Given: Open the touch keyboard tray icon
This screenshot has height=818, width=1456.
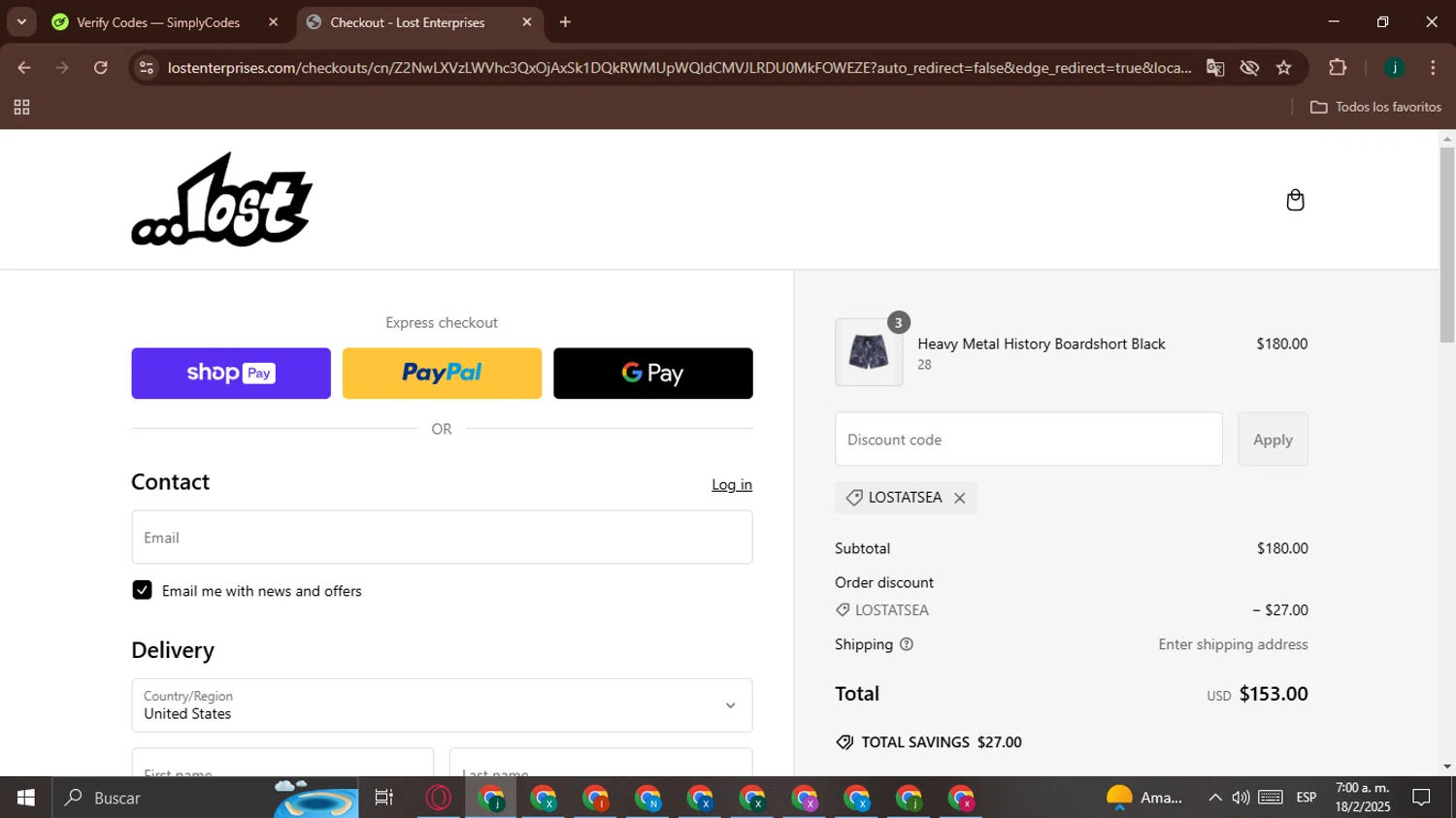Looking at the screenshot, I should coord(1271,798).
